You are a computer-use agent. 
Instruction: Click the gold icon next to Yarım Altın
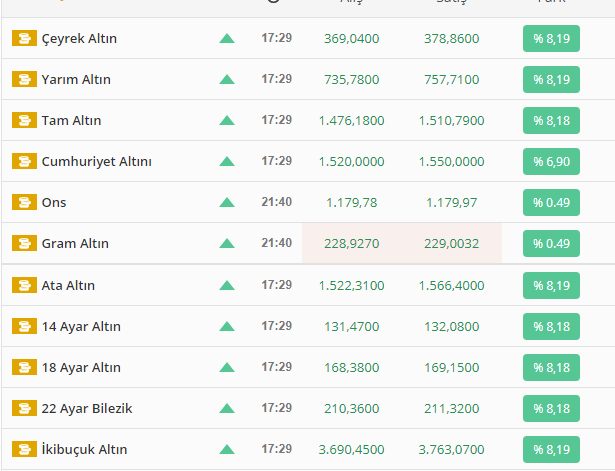(24, 80)
